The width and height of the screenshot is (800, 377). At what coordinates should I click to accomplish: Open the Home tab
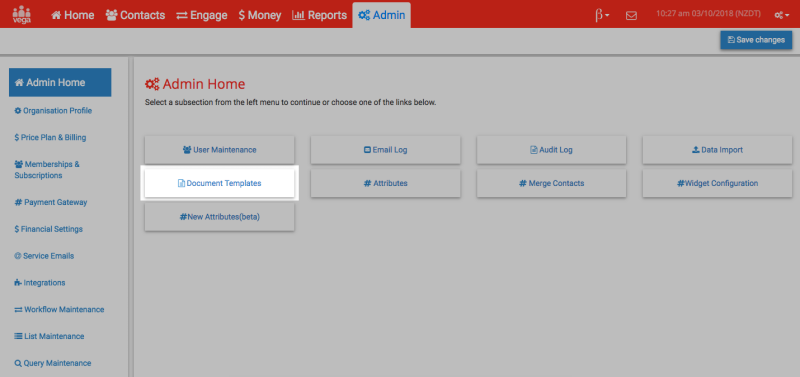click(72, 15)
